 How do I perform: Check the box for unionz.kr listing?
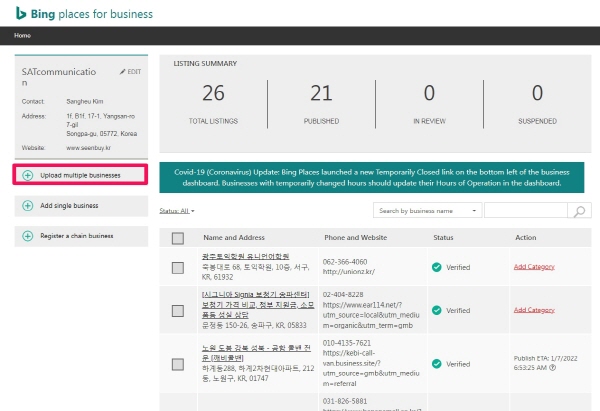coord(178,268)
